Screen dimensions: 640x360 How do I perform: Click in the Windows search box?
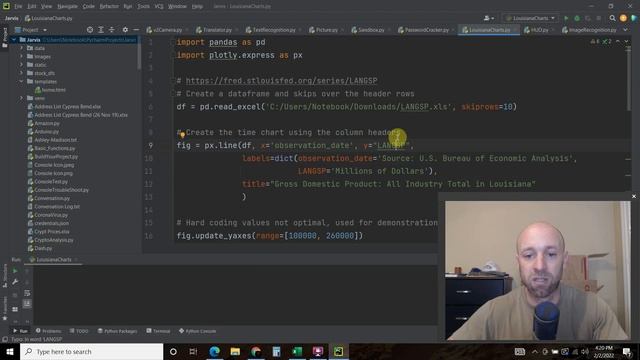[91, 351]
